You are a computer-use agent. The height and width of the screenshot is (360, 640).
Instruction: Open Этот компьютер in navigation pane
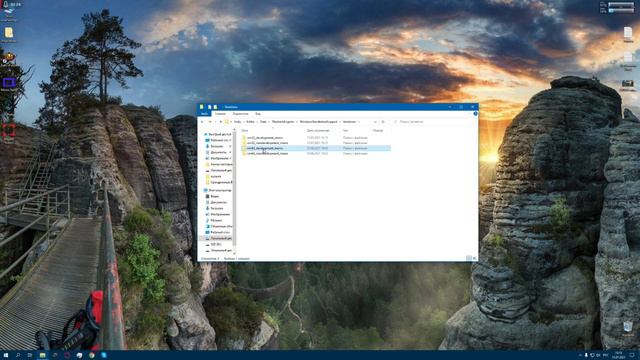pos(217,190)
